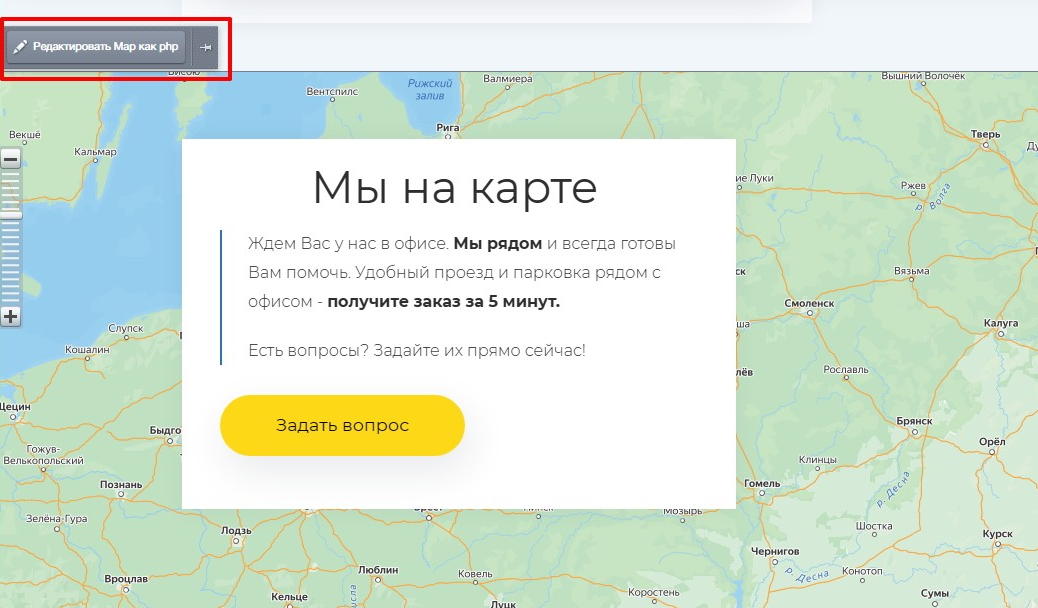Select the Вроцлав city marker
Screen dimensions: 1038x608
pyautogui.click(x=127, y=591)
